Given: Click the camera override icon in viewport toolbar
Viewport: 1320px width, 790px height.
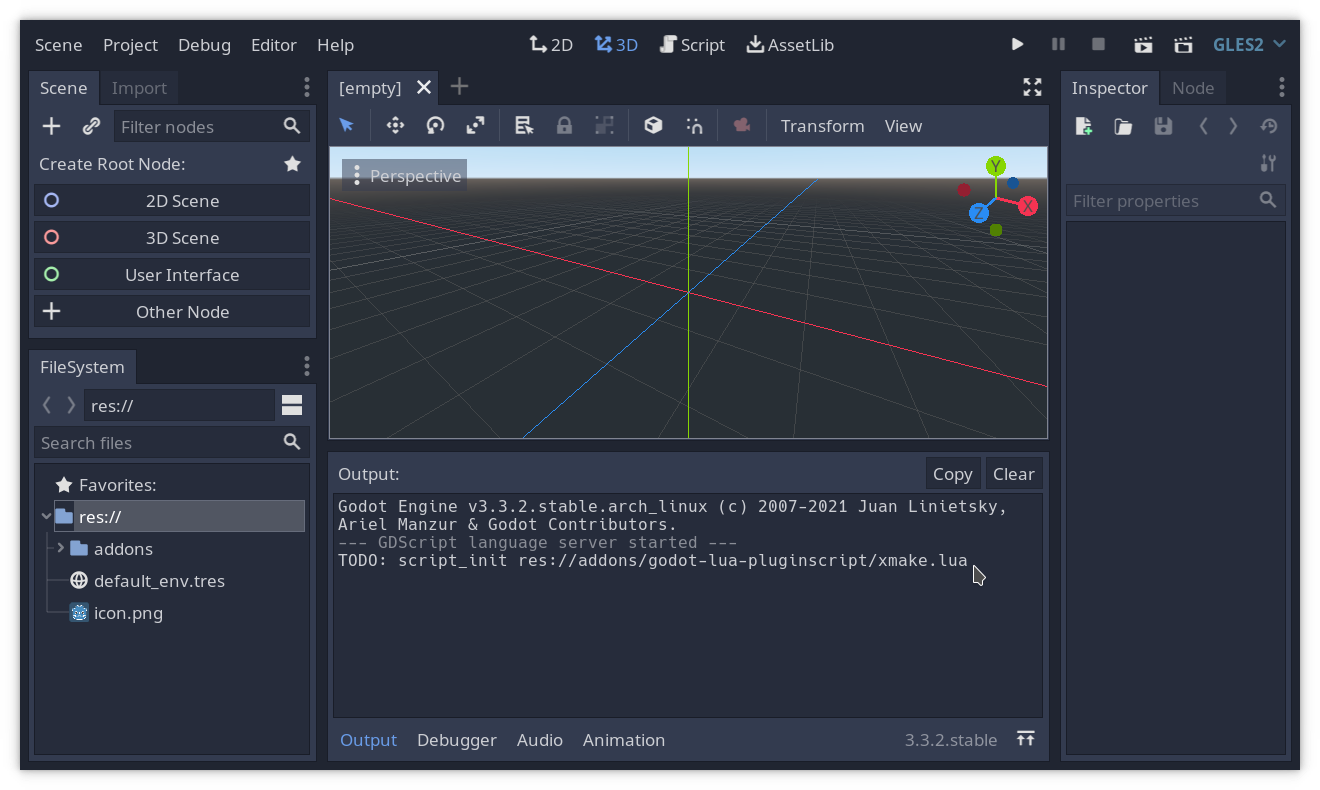Looking at the screenshot, I should click(x=741, y=126).
